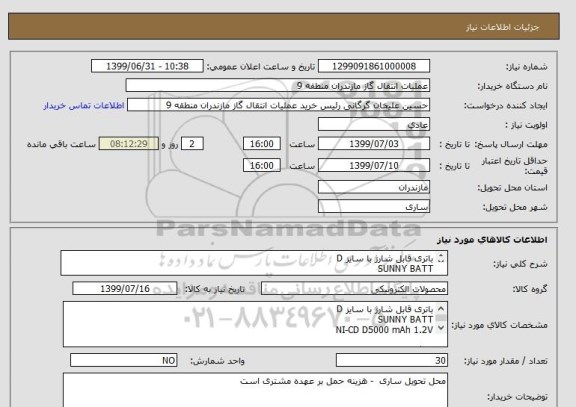Click the quantity field showing 30
This screenshot has width=576, height=407.
(x=392, y=360)
